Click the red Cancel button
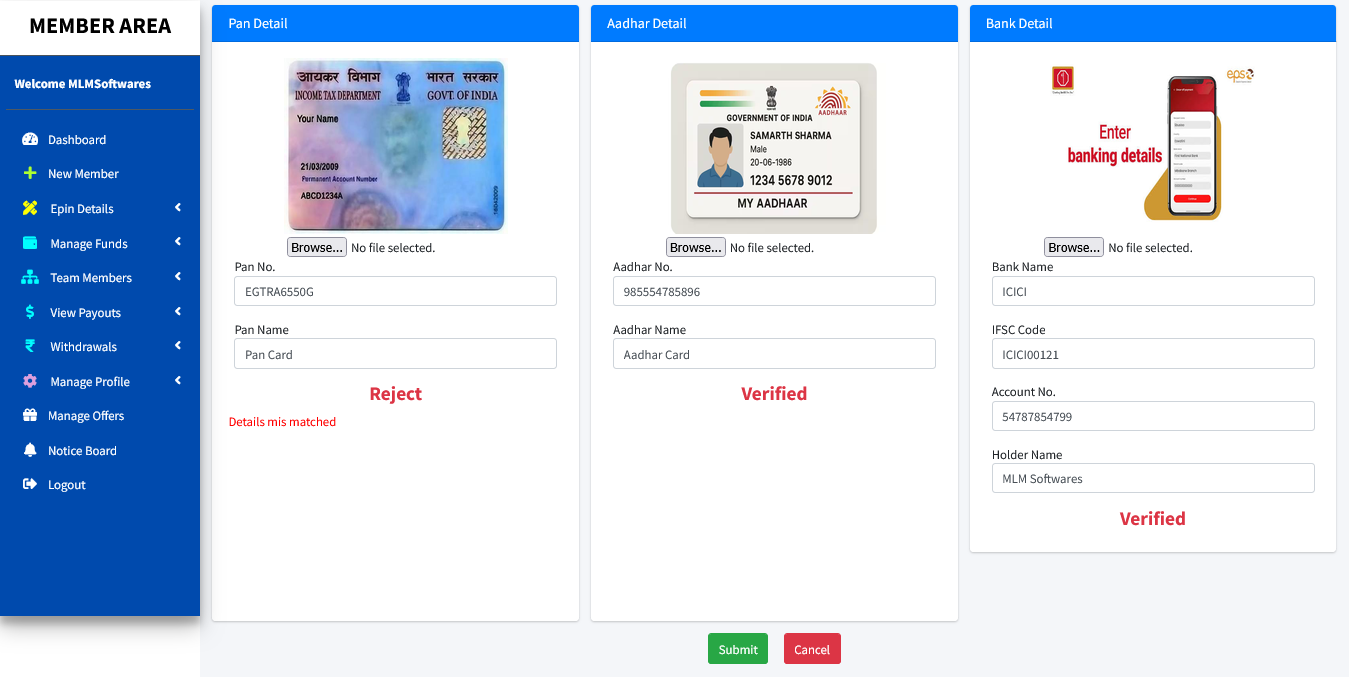The image size is (1349, 677). pyautogui.click(x=812, y=649)
